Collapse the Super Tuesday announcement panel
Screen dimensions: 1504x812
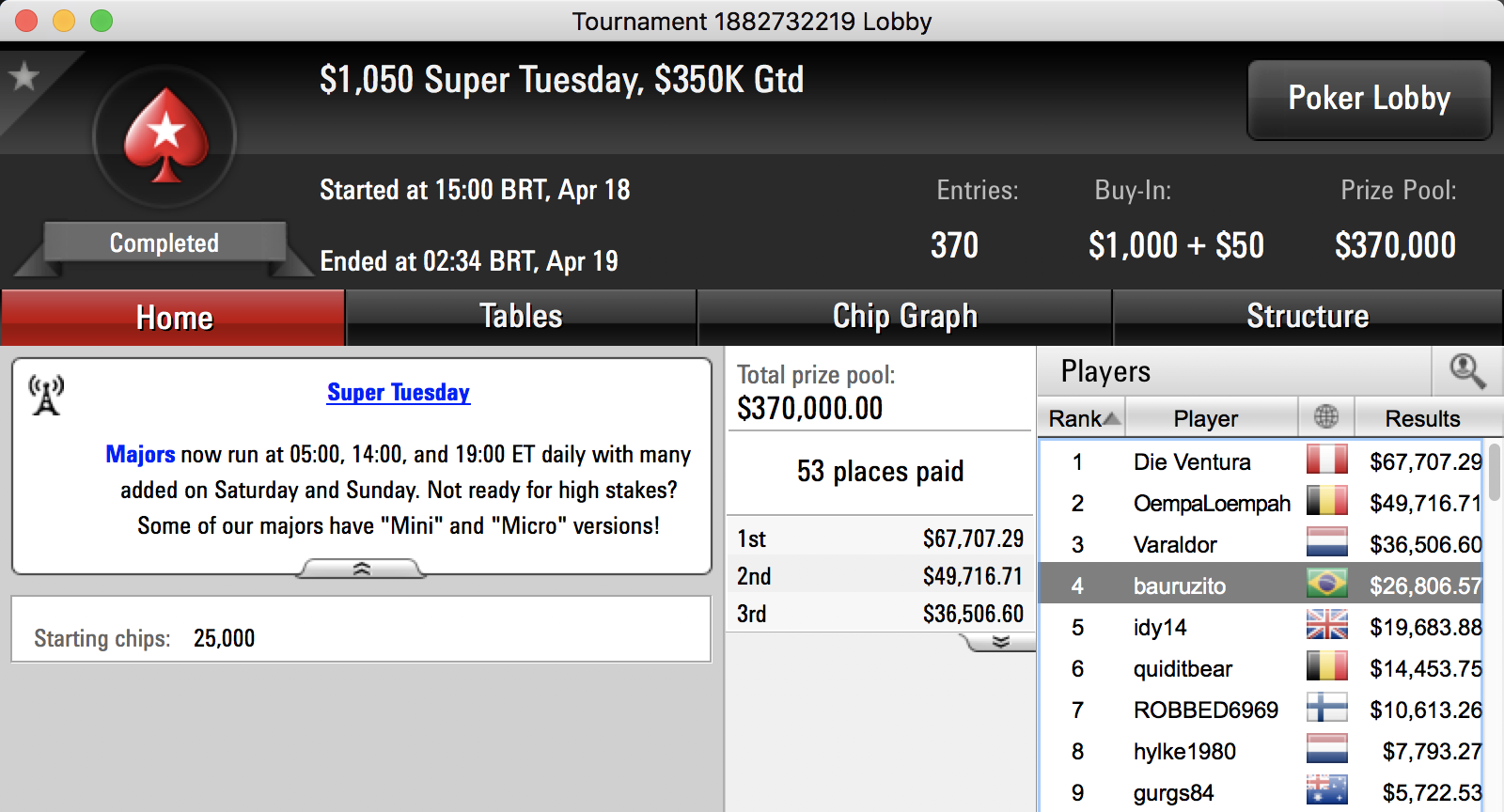pos(362,569)
